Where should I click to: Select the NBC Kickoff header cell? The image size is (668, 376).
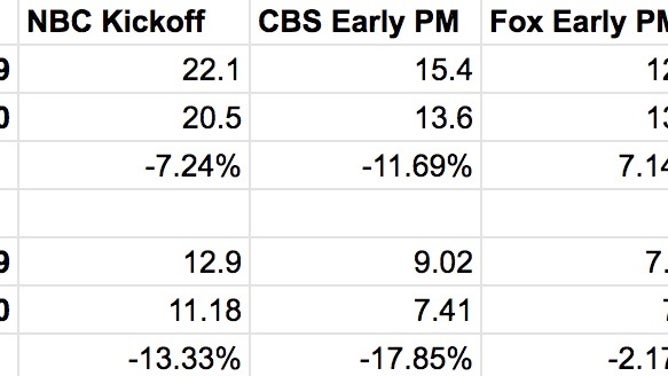pos(134,22)
